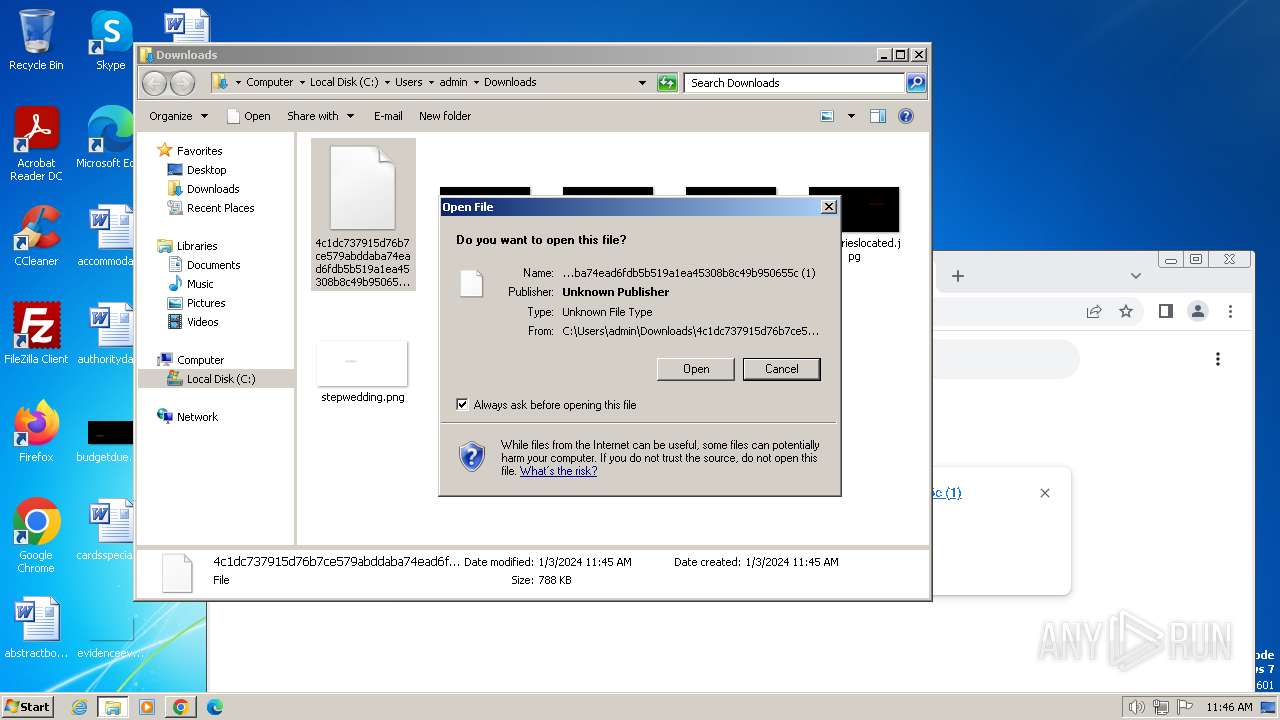Viewport: 1280px width, 720px height.
Task: Select Desktop under Favorites
Action: tap(206, 170)
